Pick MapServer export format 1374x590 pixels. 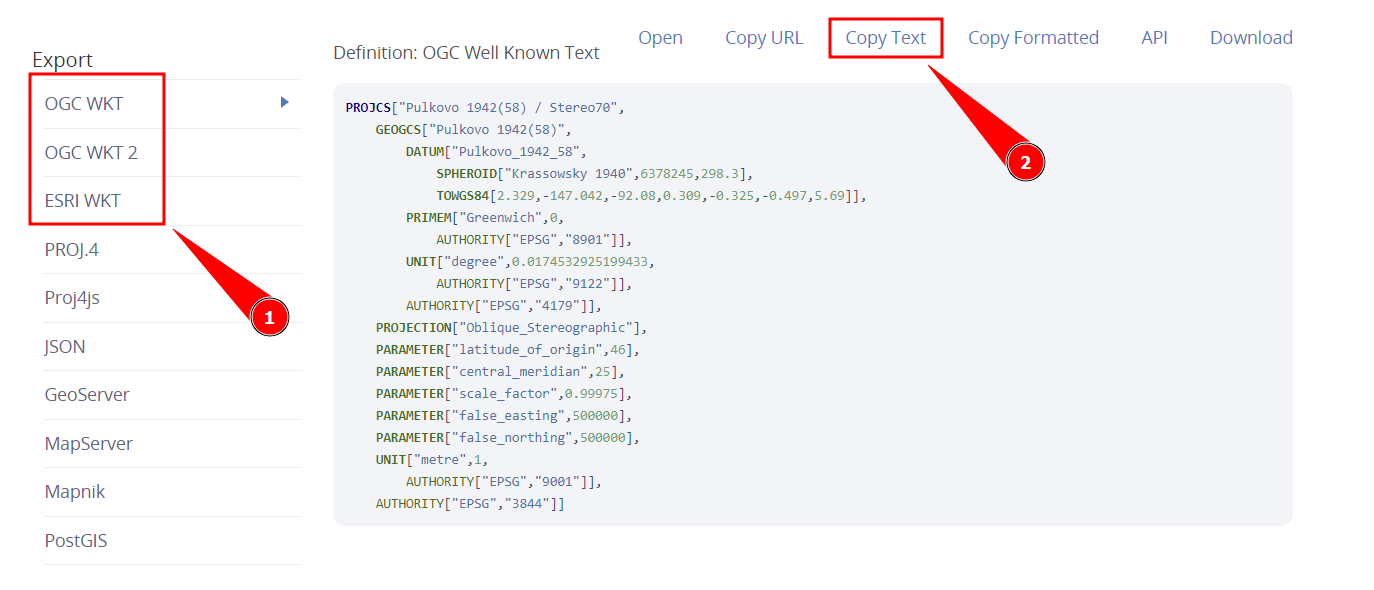click(x=89, y=444)
